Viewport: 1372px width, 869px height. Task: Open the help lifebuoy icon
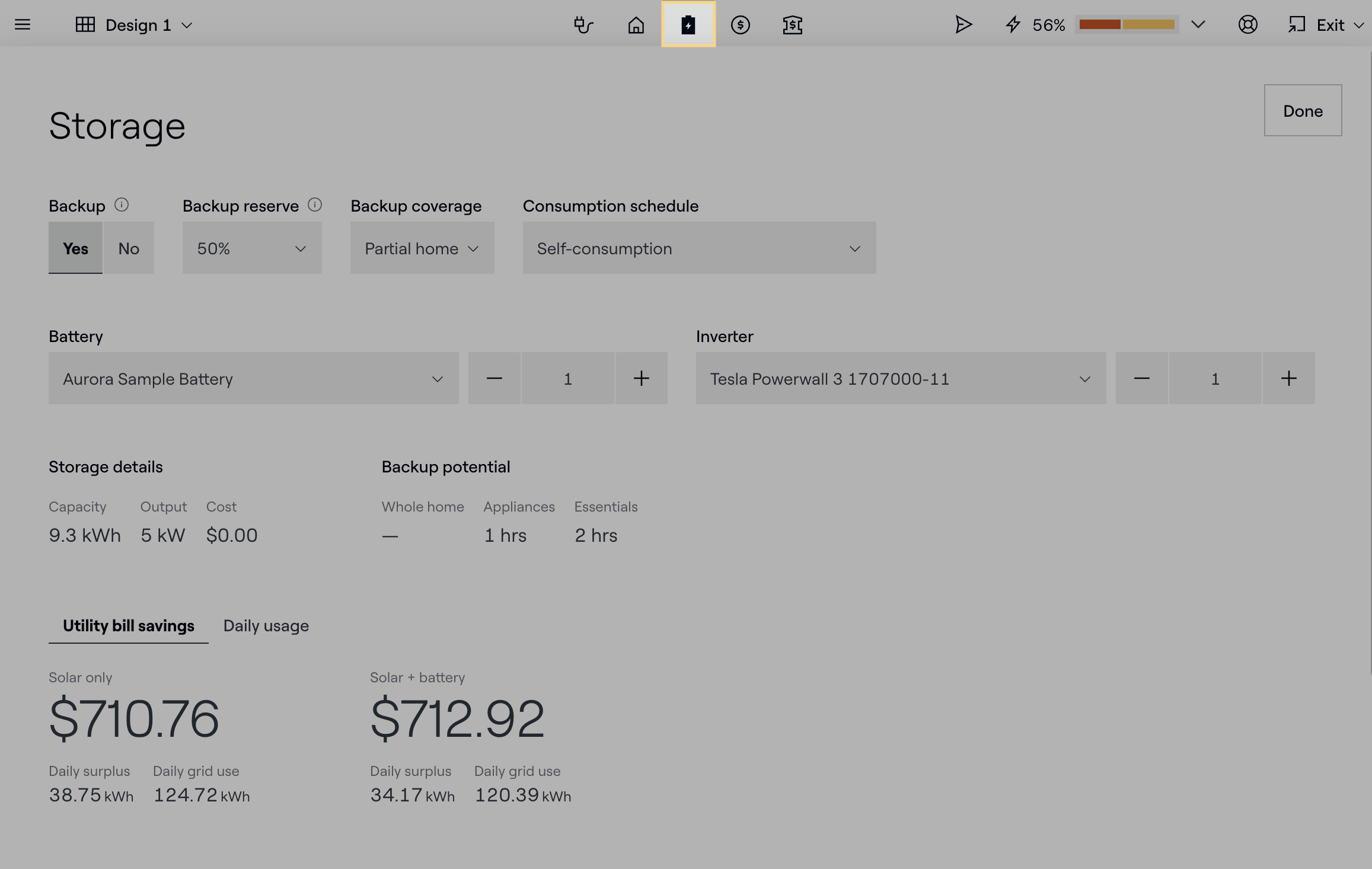pos(1247,25)
